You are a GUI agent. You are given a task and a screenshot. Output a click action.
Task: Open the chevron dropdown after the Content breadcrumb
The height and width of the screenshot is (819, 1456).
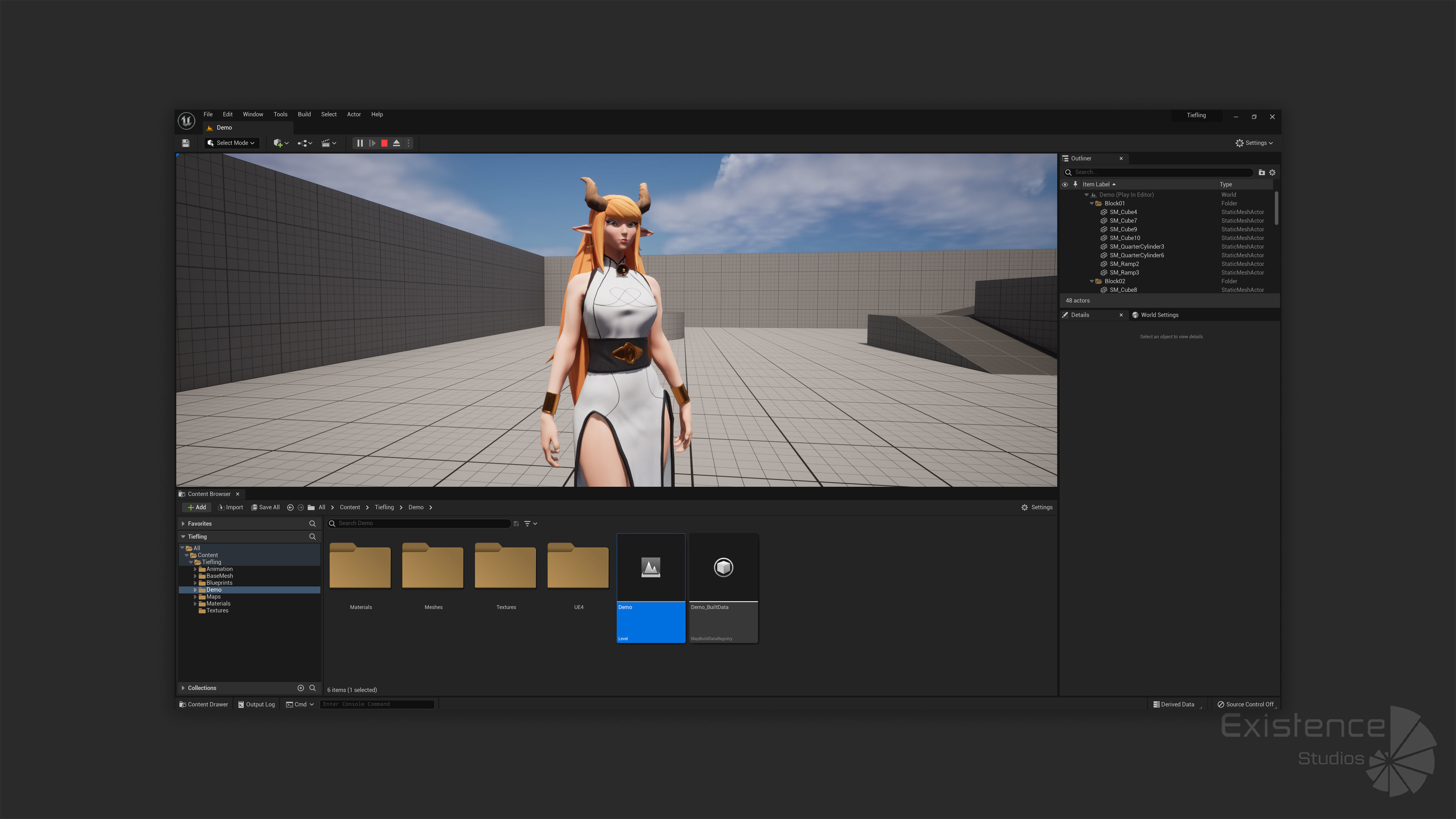(367, 508)
